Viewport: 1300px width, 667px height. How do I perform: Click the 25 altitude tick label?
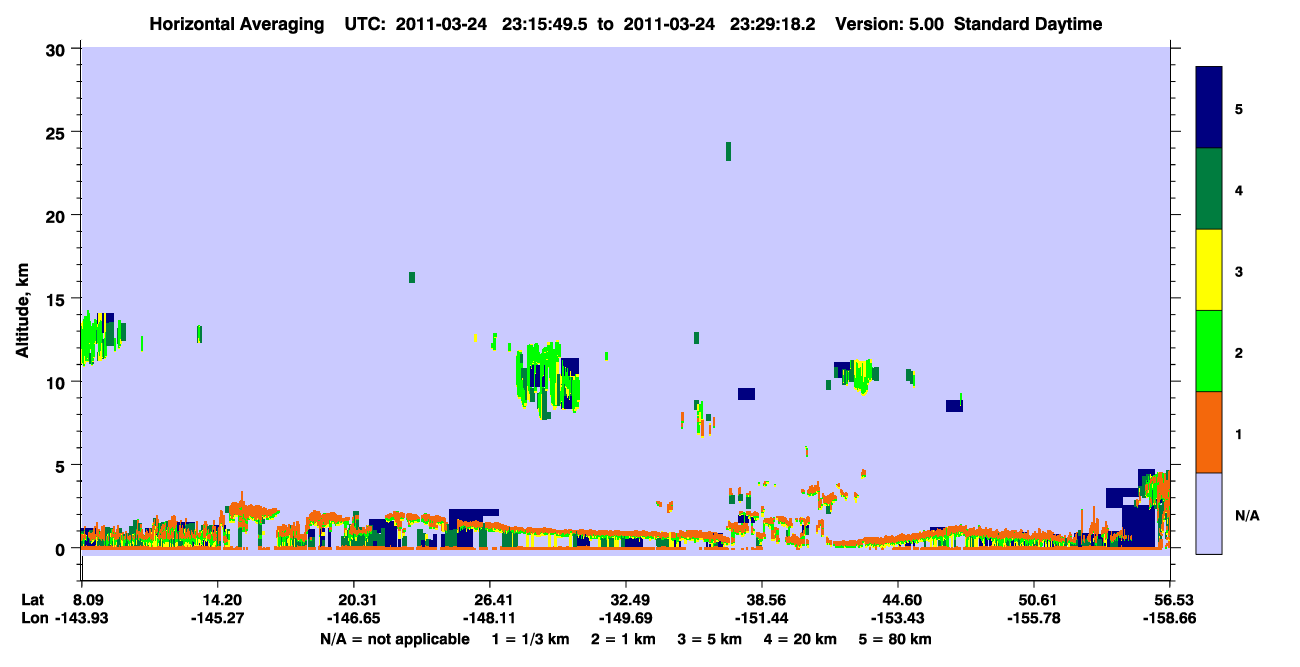pos(57,132)
